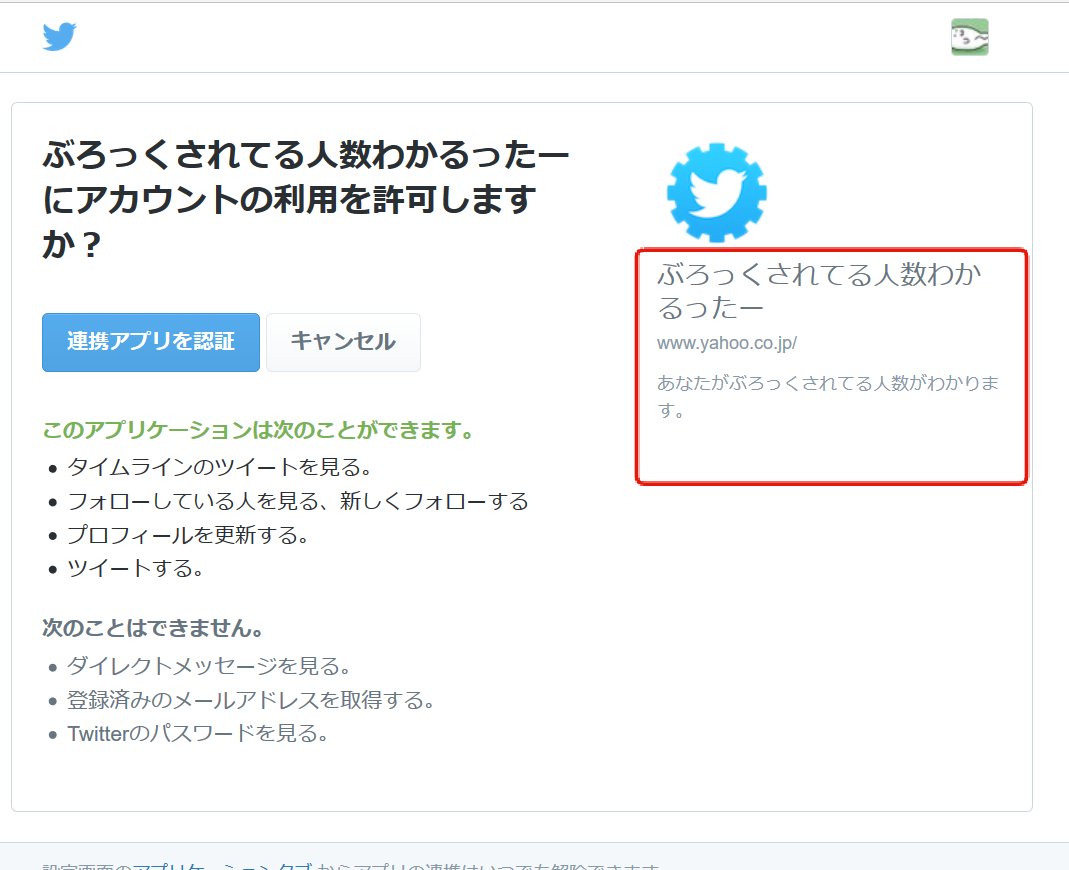
Task: Click the heading 次のことはできません。
Action: click(153, 628)
